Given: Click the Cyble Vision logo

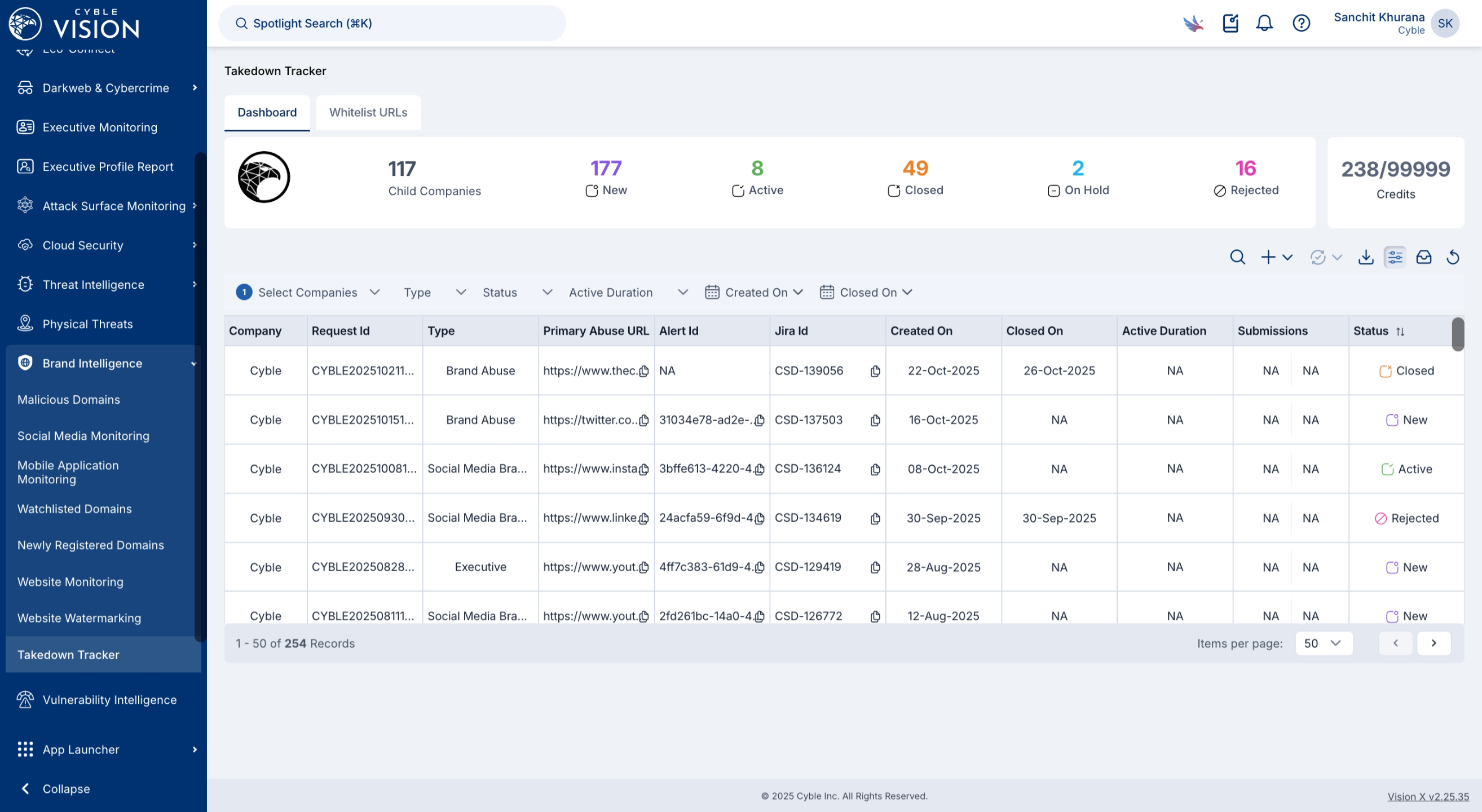Looking at the screenshot, I should [x=74, y=24].
